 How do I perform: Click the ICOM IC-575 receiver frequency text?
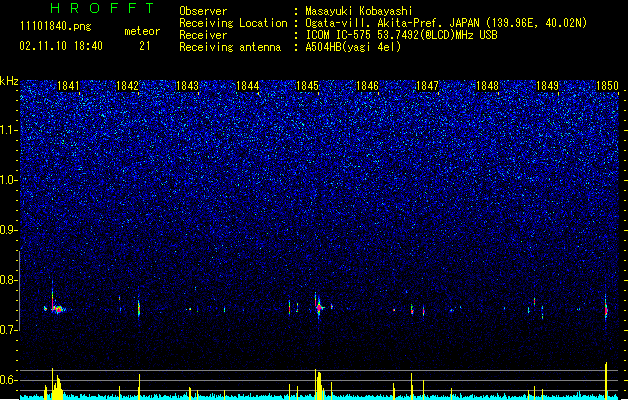(x=401, y=35)
